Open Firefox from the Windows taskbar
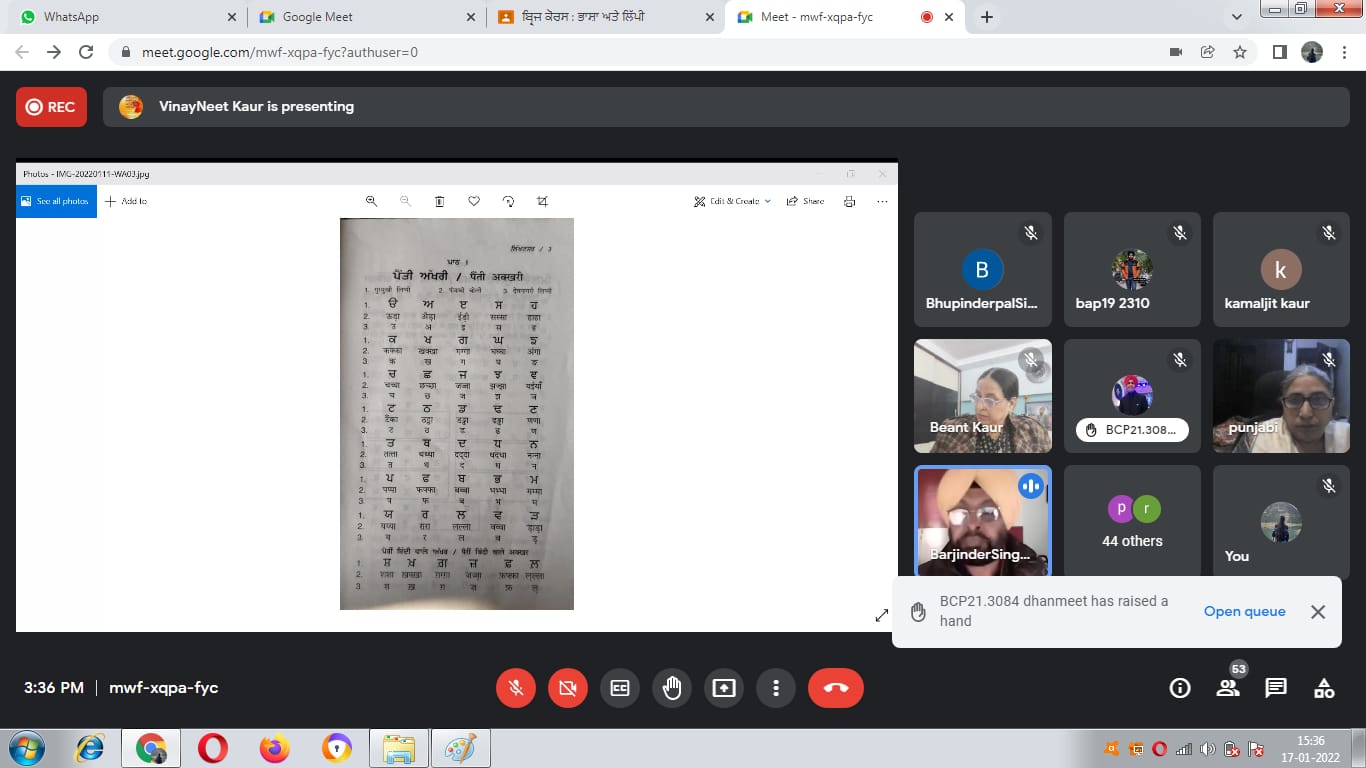Screen dimensions: 1366x768 click(274, 748)
